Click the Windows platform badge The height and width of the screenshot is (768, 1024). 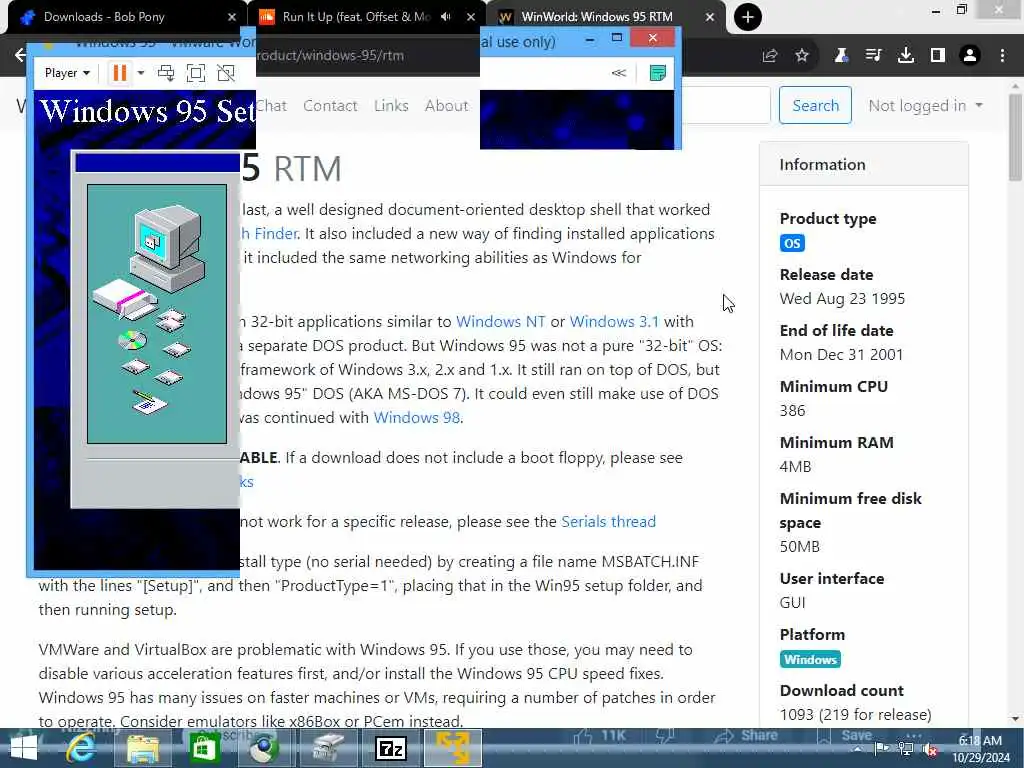point(810,660)
